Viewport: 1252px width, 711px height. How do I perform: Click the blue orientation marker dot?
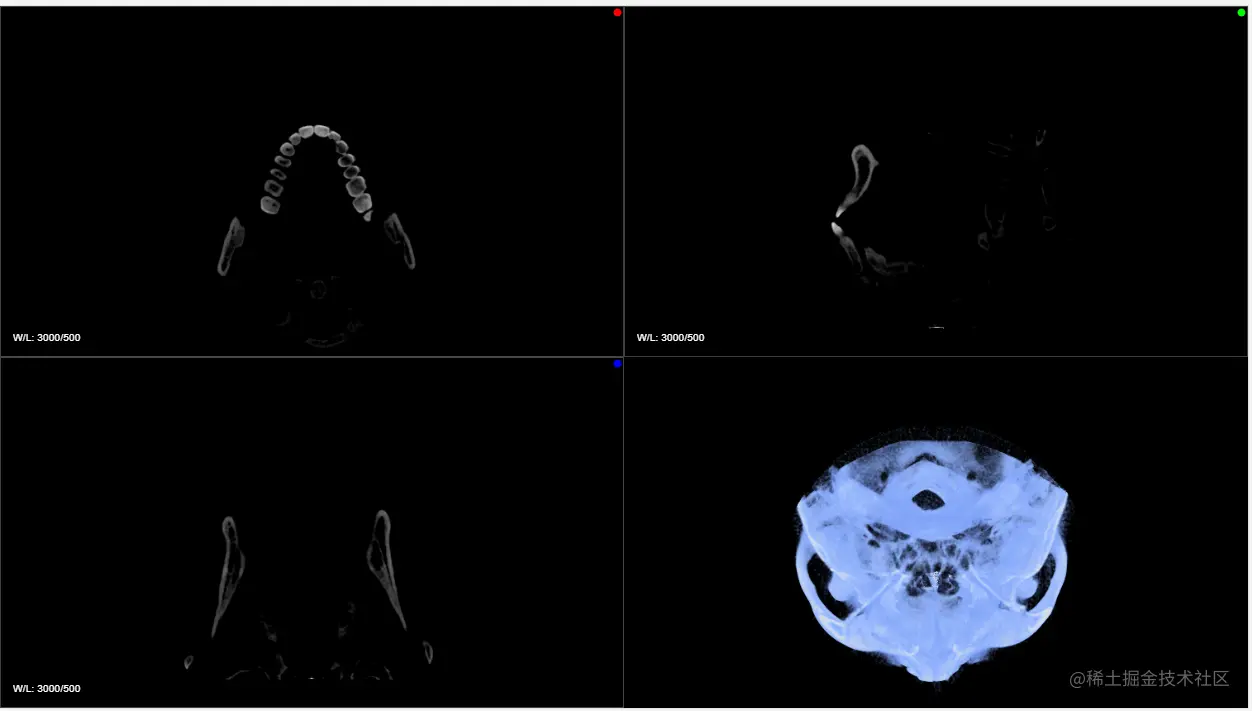point(617,364)
